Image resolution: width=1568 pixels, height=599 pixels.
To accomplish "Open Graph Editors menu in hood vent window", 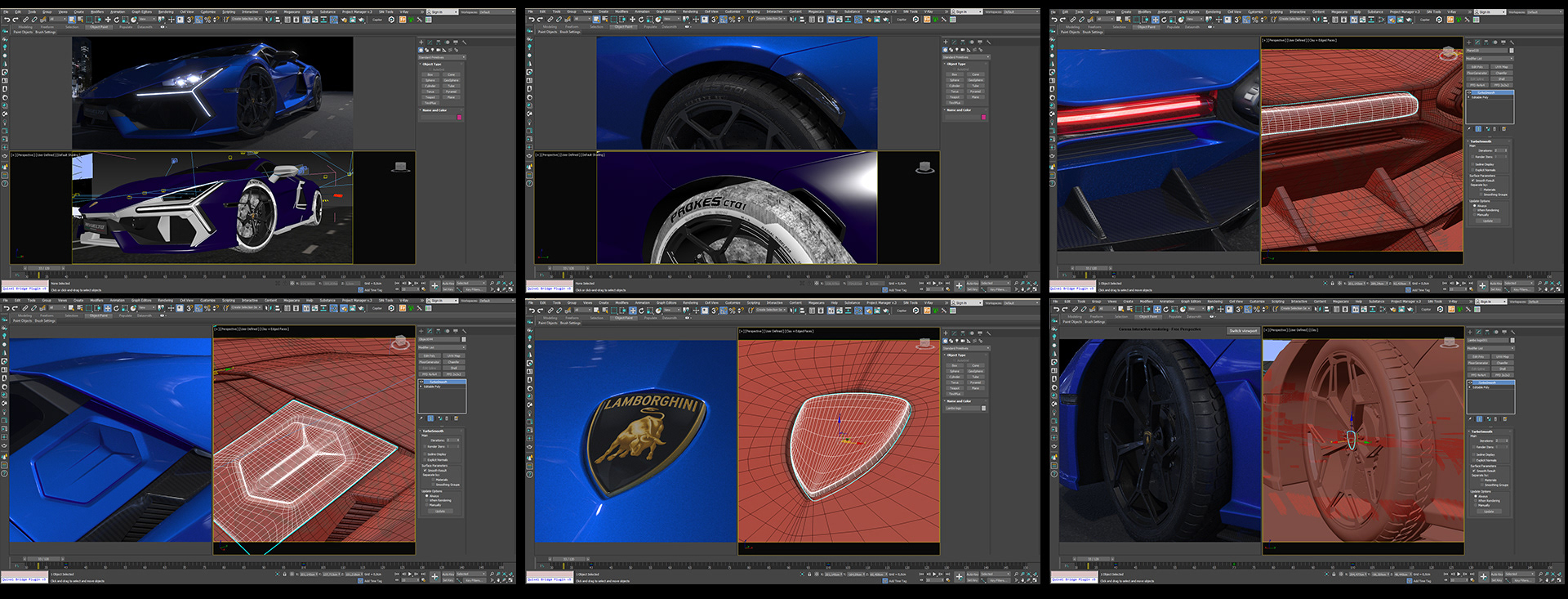I will point(141,302).
